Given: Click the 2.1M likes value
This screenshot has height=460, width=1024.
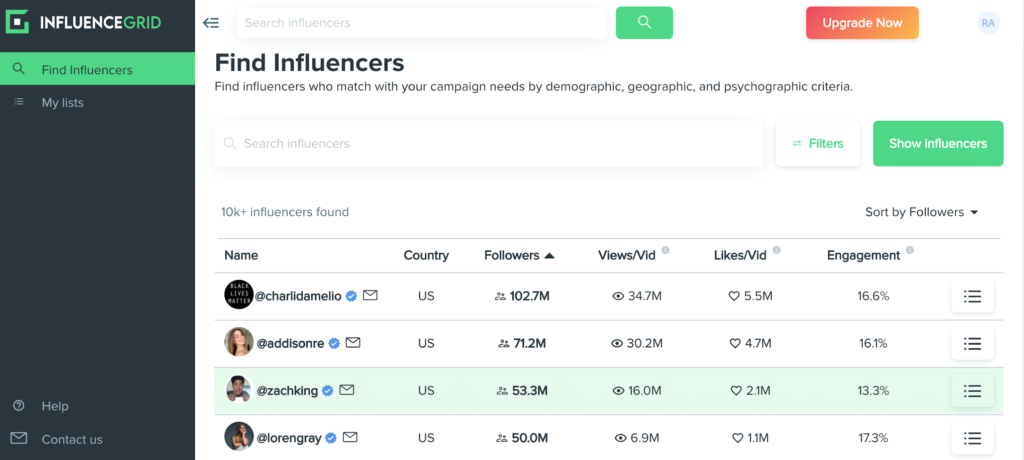Looking at the screenshot, I should (758, 391).
